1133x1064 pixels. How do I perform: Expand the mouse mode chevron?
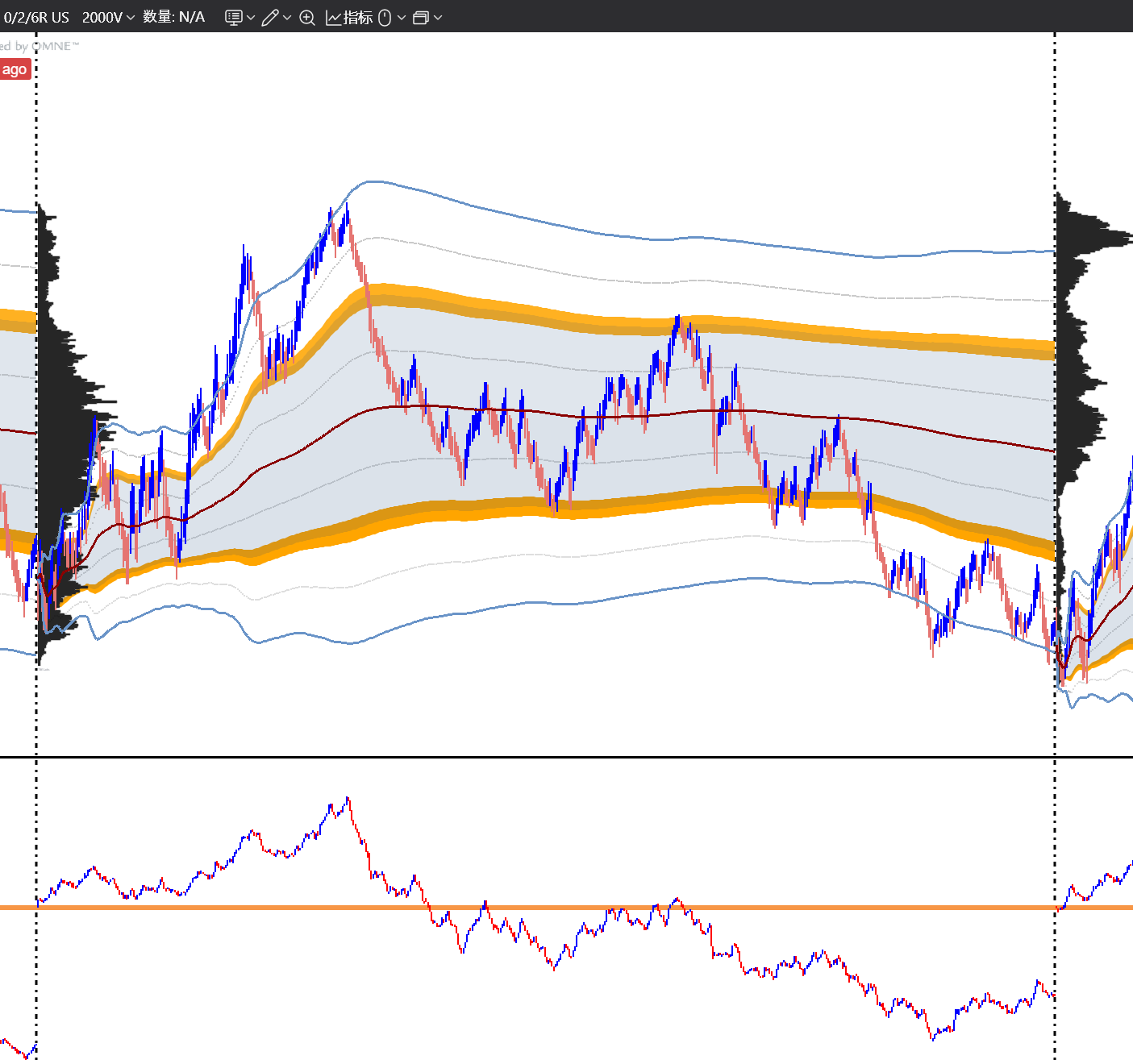[402, 18]
